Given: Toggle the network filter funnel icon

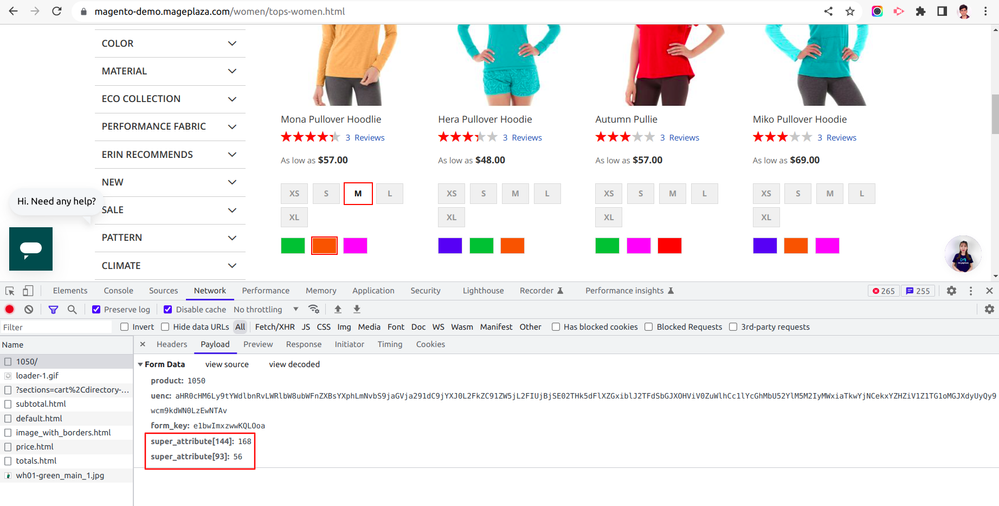Looking at the screenshot, I should point(53,310).
